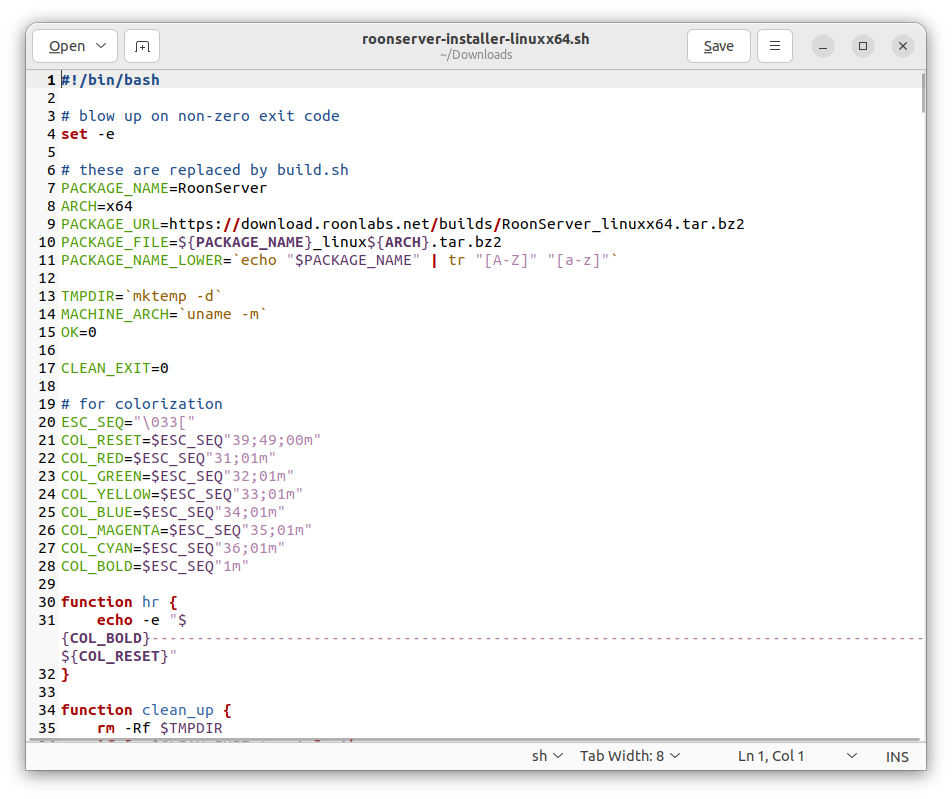Click the COL_BOLD definition line
The width and height of the screenshot is (952, 799).
tap(155, 566)
